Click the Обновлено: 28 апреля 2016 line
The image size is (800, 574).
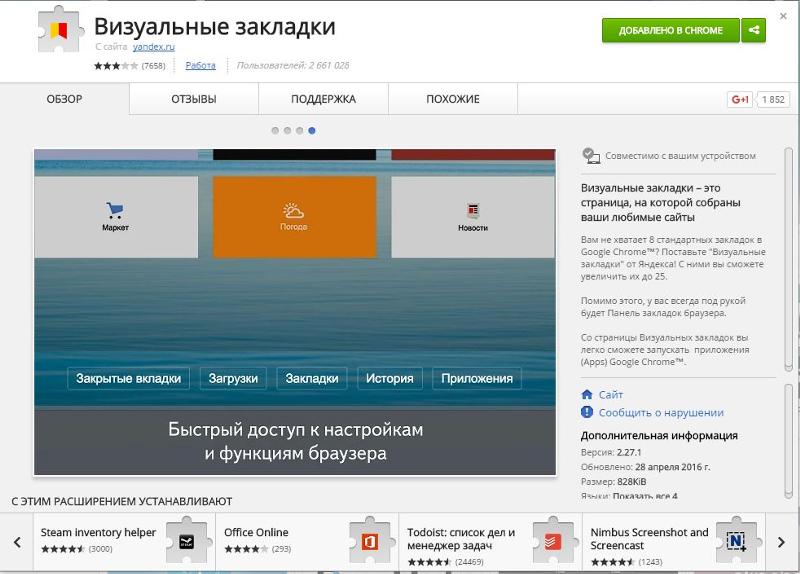pos(645,467)
